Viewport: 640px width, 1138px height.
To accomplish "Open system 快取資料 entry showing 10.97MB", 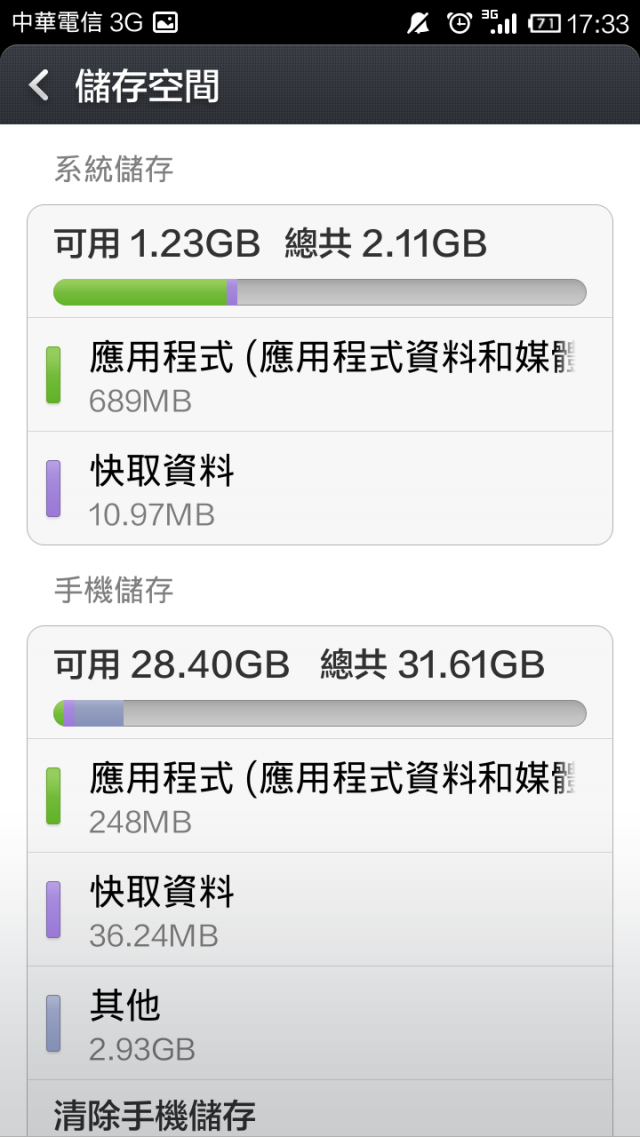I will point(320,488).
